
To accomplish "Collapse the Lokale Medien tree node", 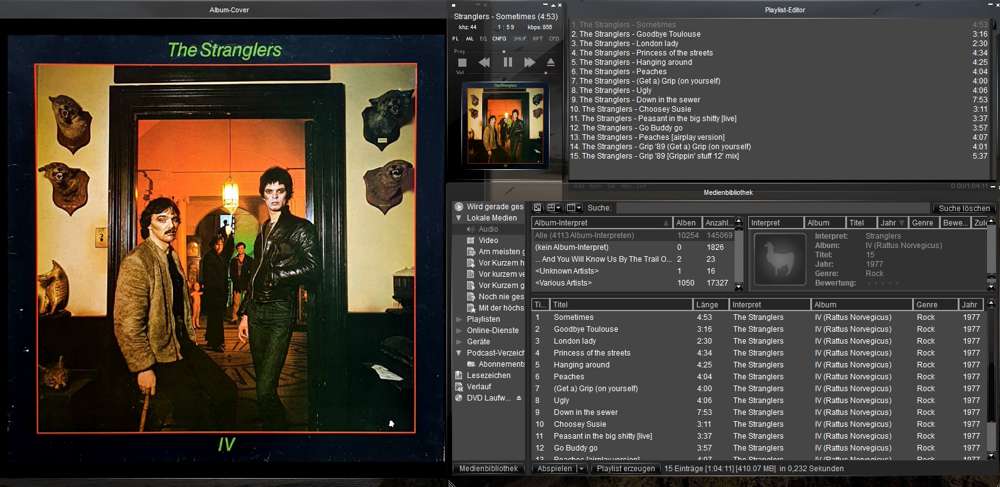I will pyautogui.click(x=459, y=217).
